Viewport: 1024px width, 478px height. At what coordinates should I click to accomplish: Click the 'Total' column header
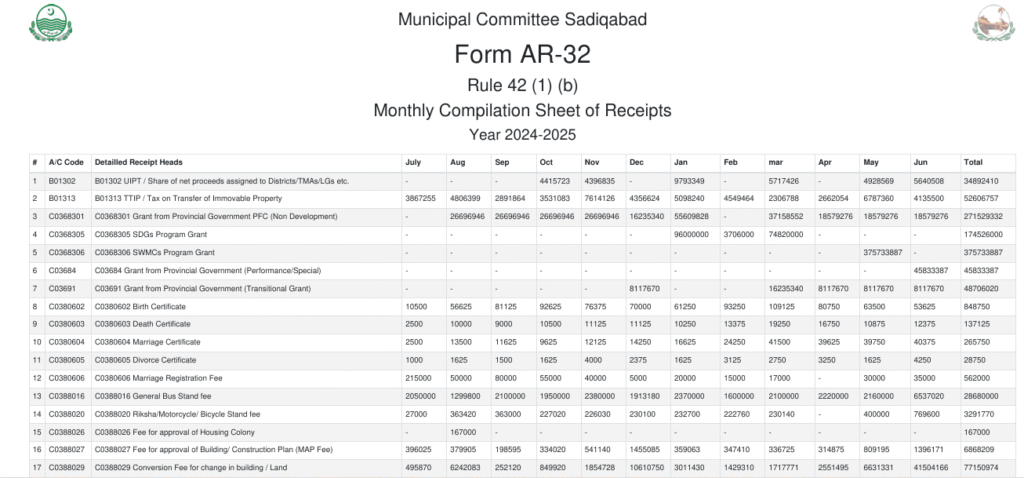click(972, 162)
